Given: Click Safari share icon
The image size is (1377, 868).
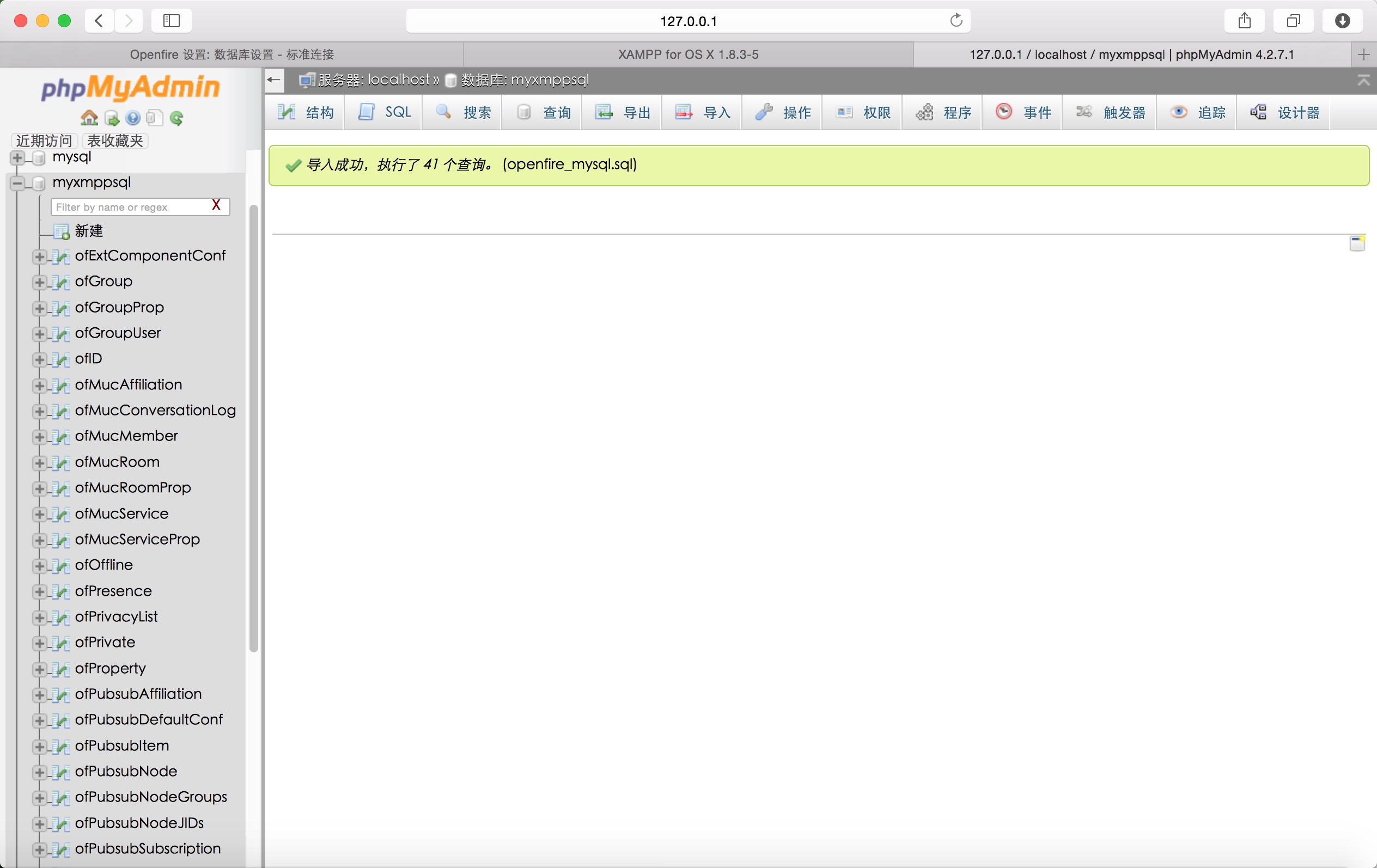Looking at the screenshot, I should click(x=1244, y=21).
